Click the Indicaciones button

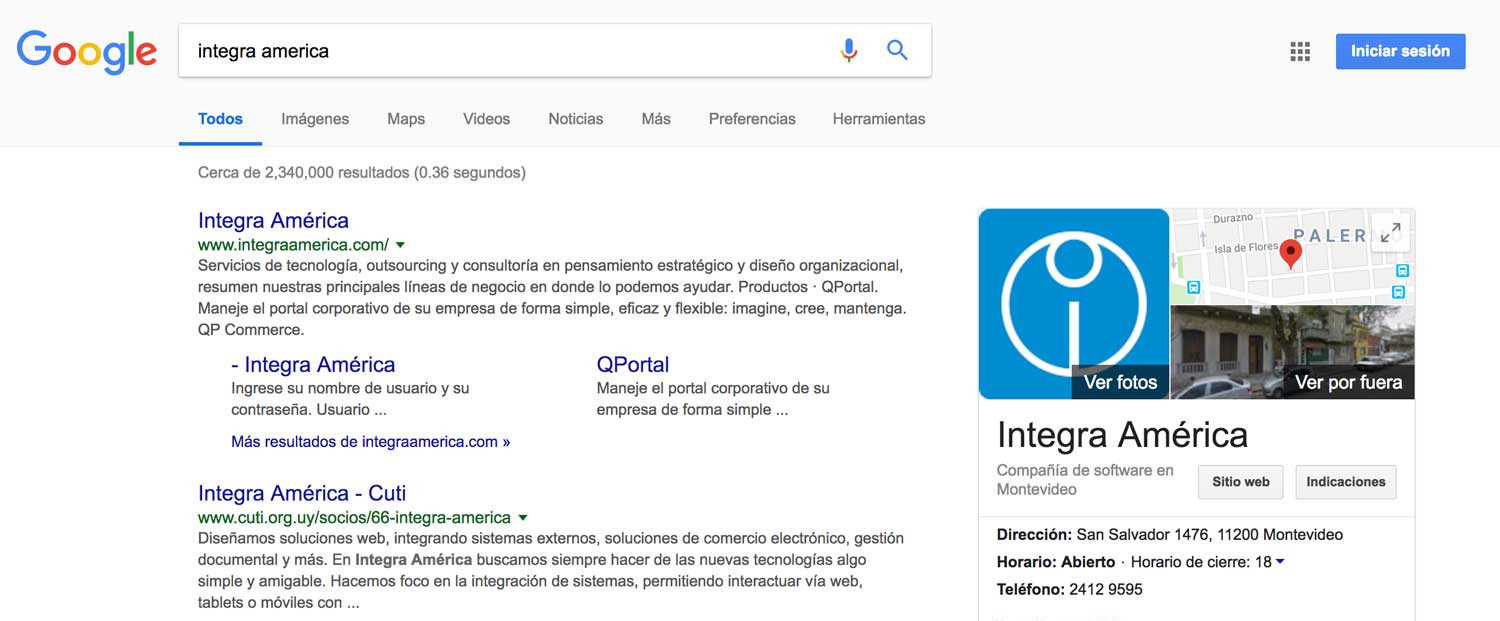click(x=1346, y=482)
